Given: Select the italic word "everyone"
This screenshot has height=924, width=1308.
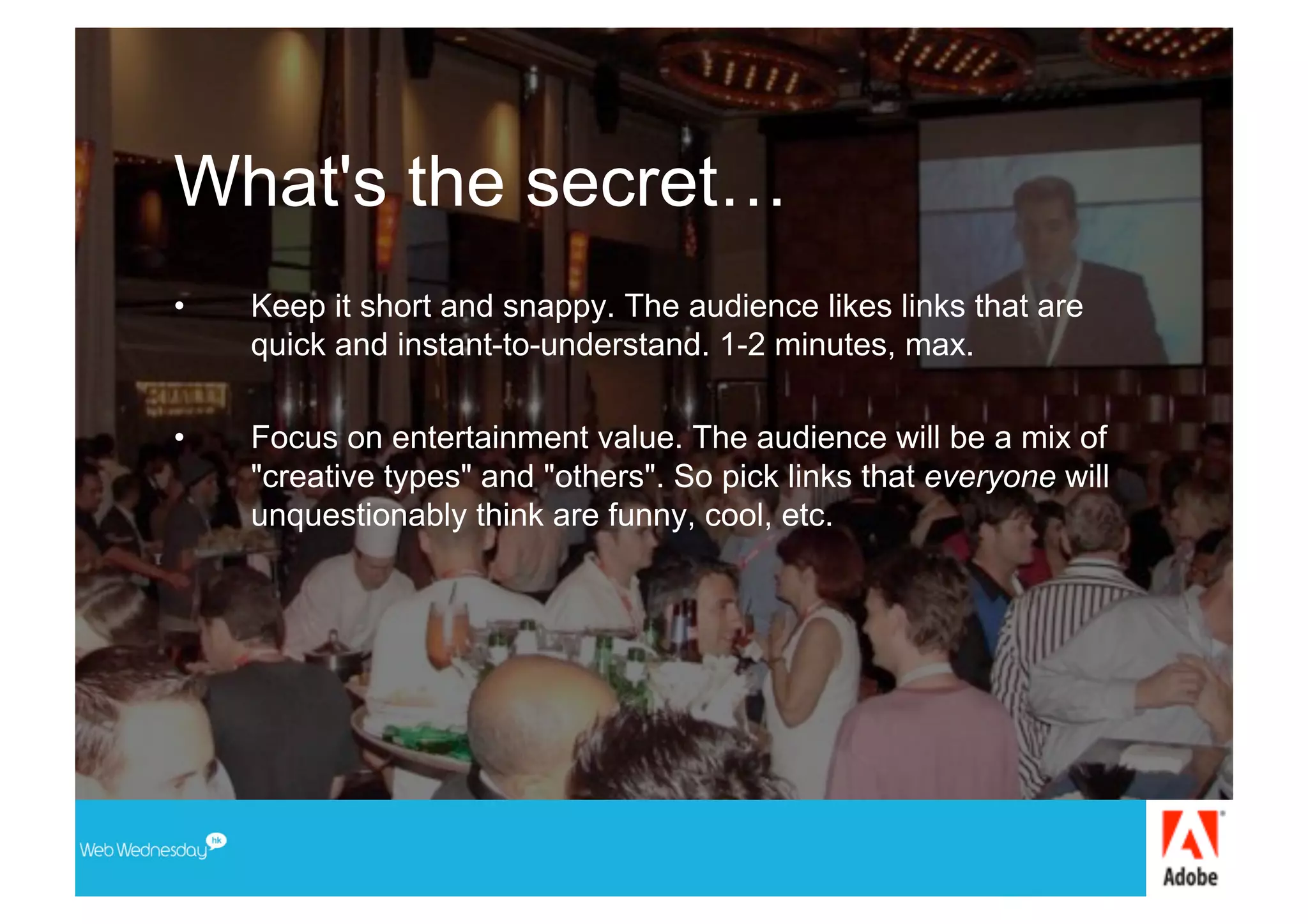Looking at the screenshot, I should tap(990, 477).
